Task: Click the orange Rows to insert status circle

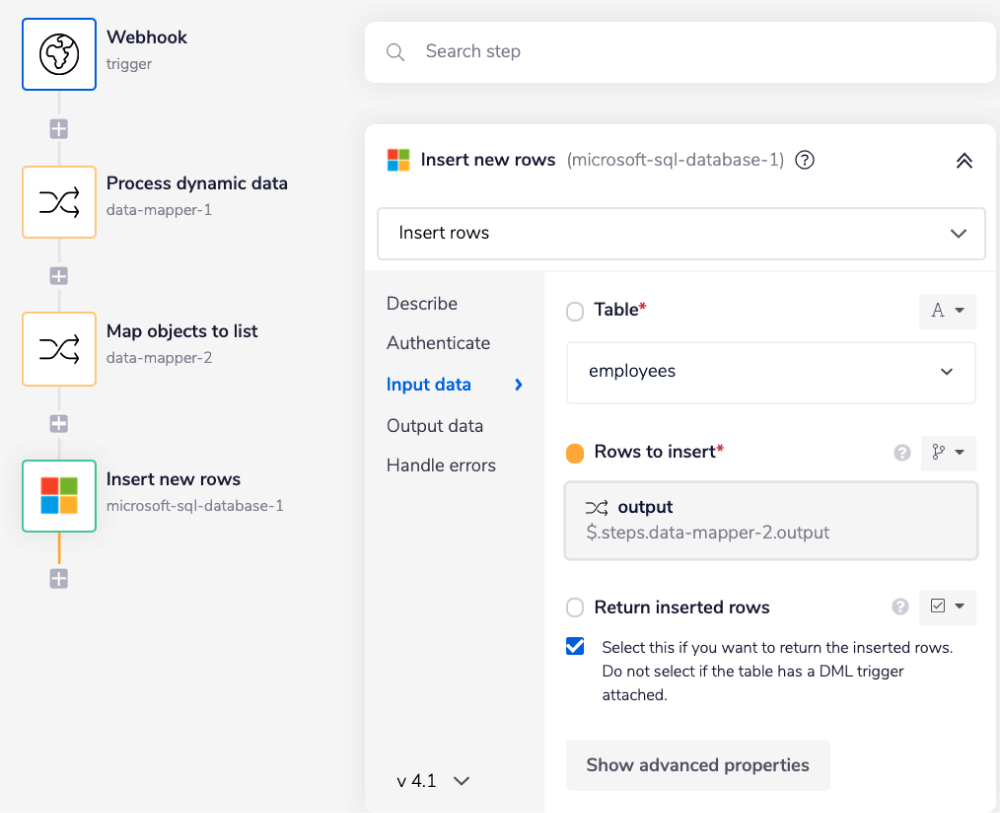Action: point(575,452)
